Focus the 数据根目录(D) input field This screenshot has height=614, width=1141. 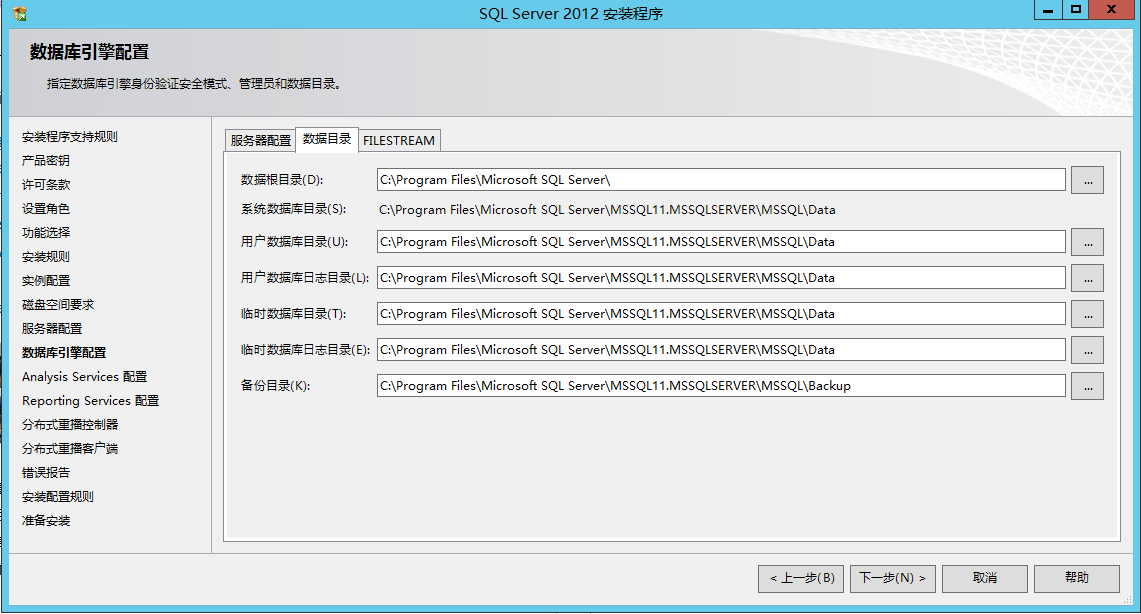(x=721, y=180)
